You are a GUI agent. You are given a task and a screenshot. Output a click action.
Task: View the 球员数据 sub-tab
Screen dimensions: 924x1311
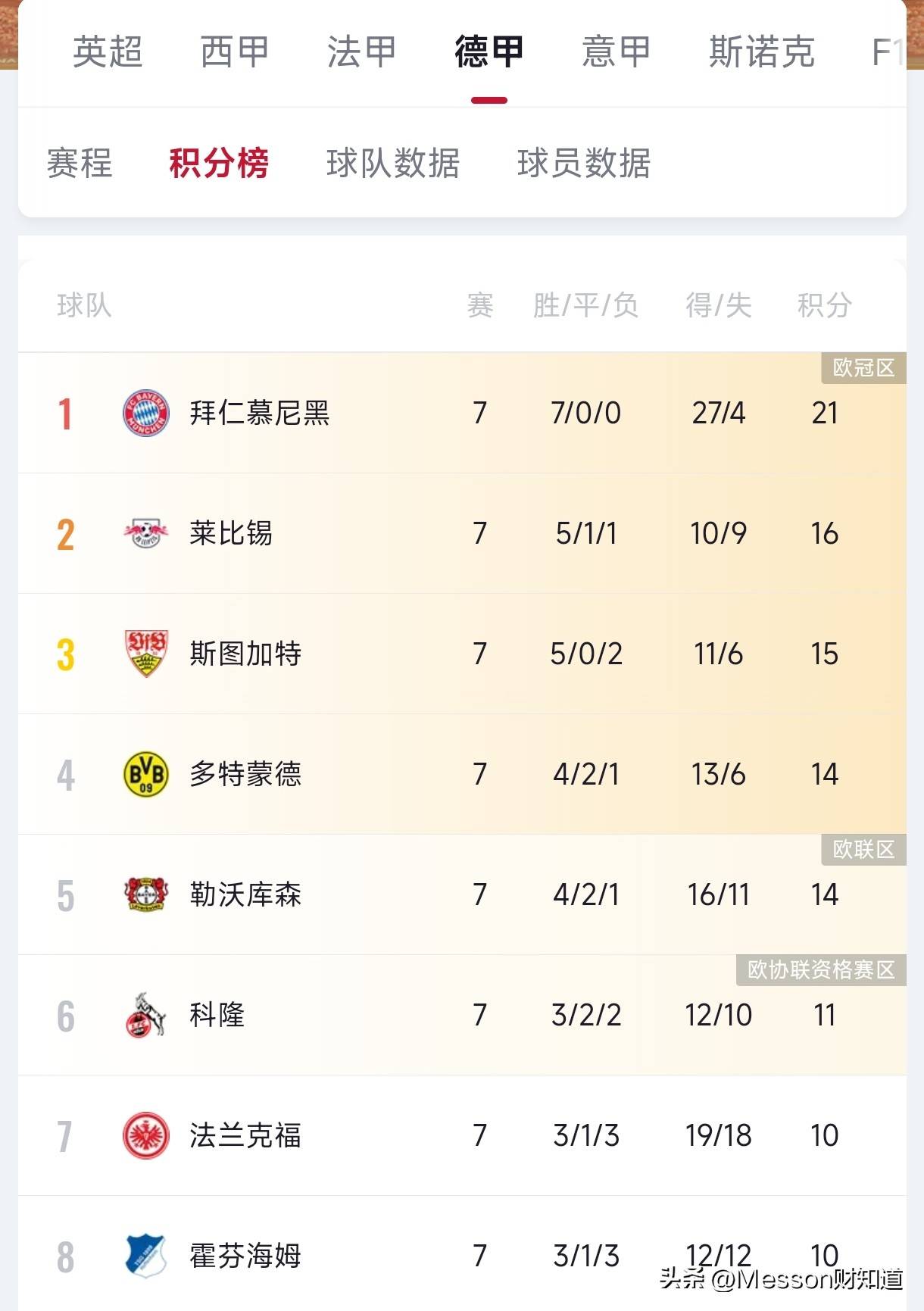[x=584, y=163]
